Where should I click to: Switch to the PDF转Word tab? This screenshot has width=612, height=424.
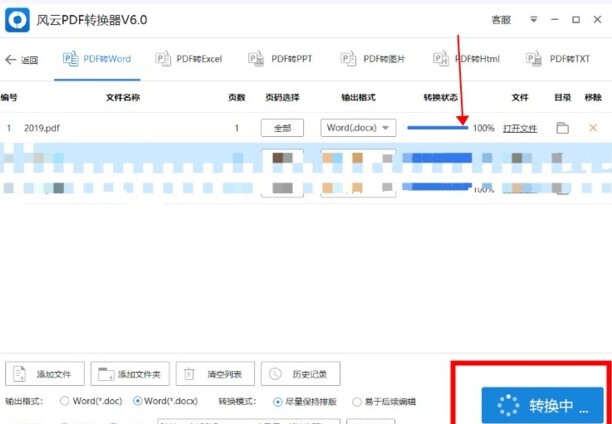click(97, 59)
